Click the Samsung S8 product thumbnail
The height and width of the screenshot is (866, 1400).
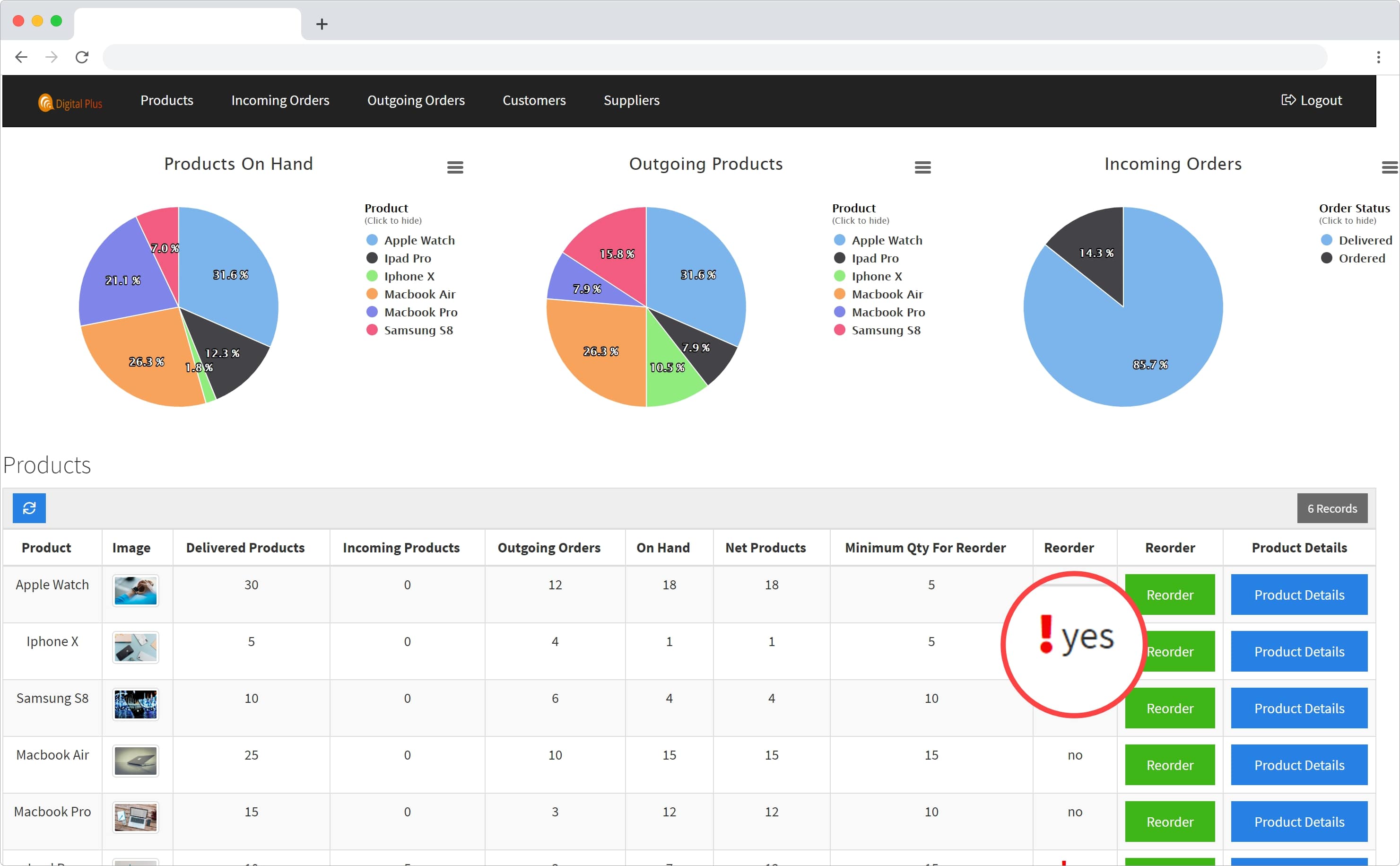[135, 704]
